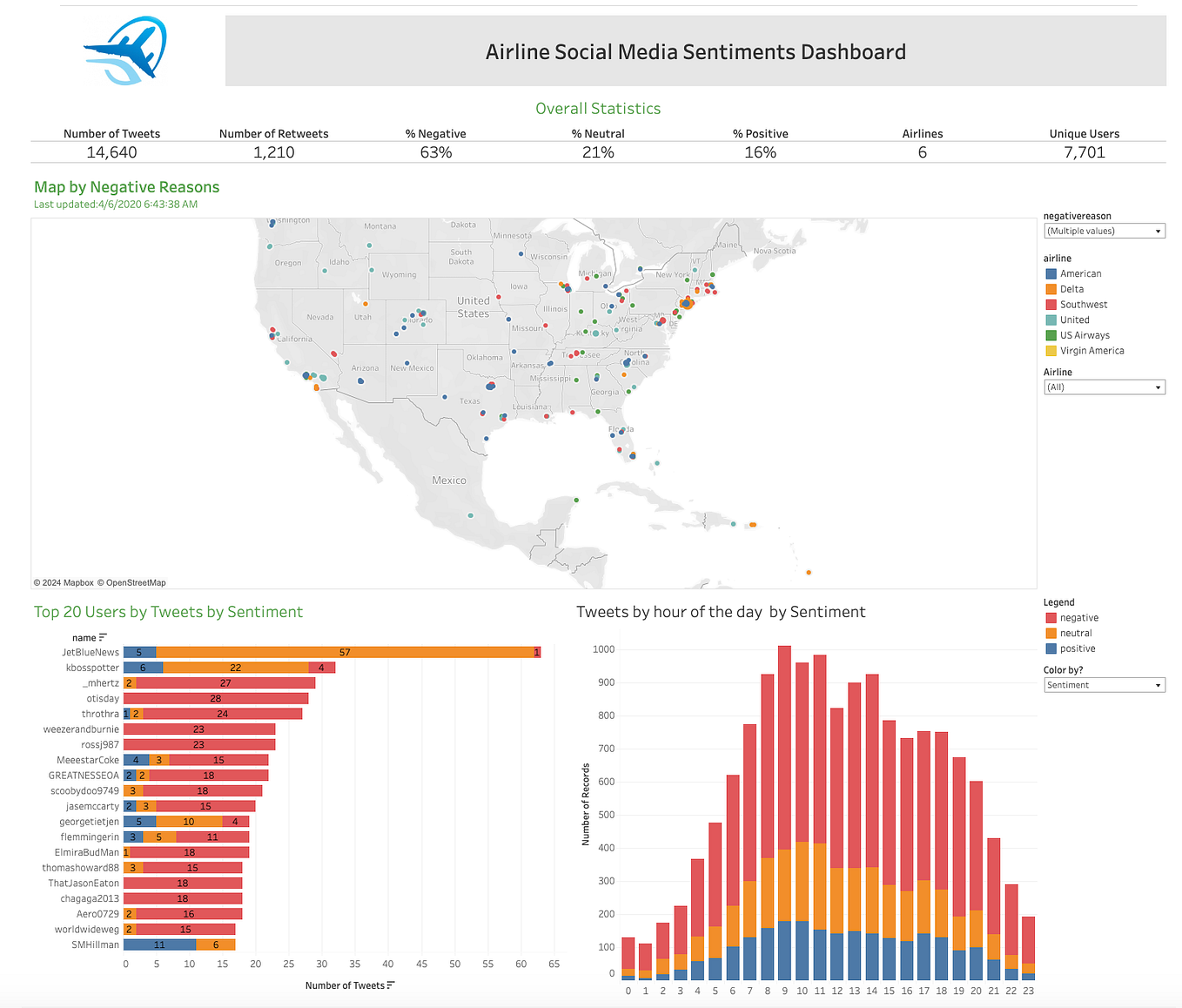
Task: Click the sort icon on Number of Tweets axis
Action: click(x=392, y=984)
